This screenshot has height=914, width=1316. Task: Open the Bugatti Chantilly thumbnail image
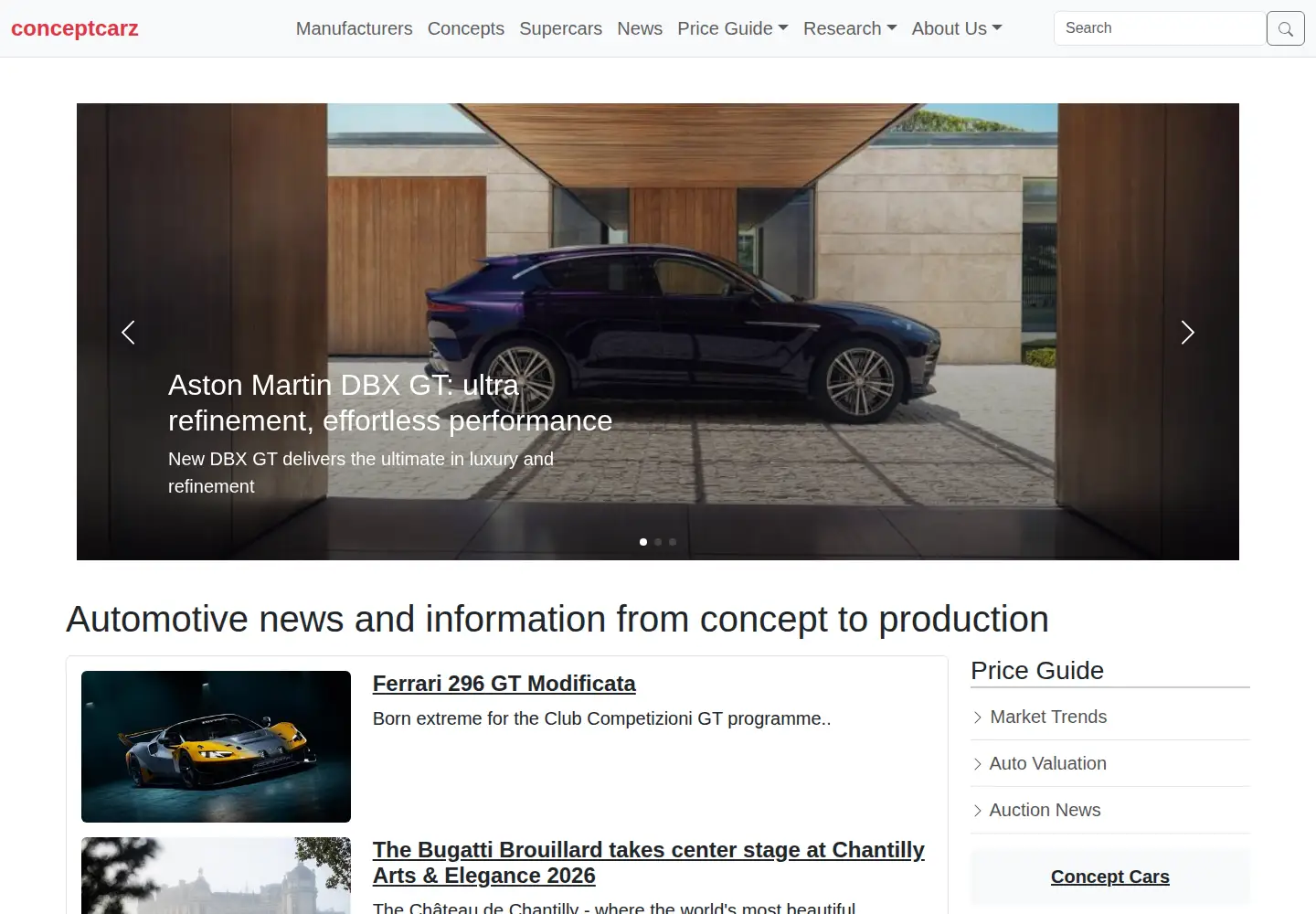(x=216, y=876)
